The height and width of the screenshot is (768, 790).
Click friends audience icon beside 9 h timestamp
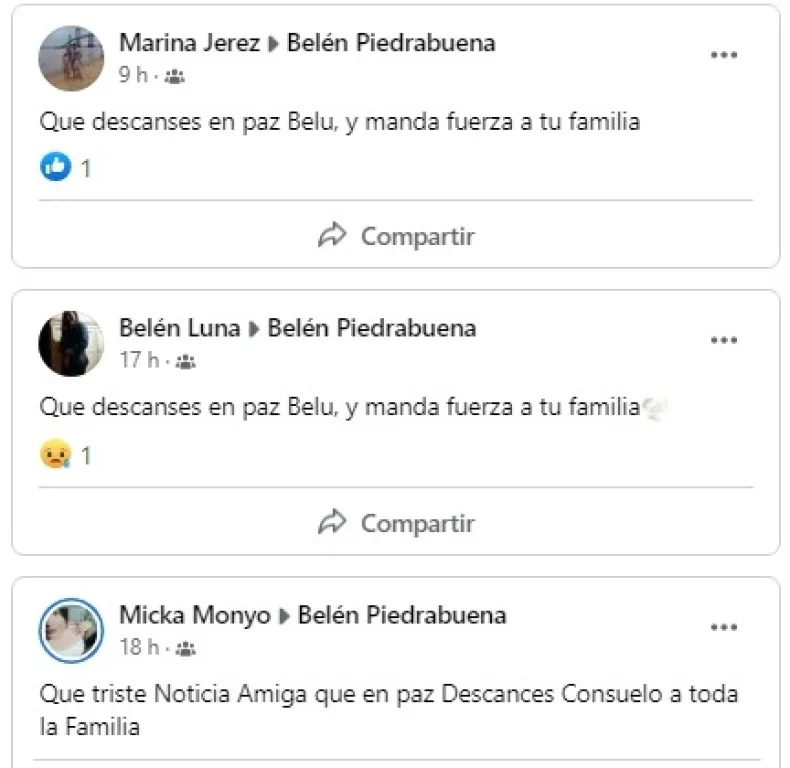click(x=174, y=76)
